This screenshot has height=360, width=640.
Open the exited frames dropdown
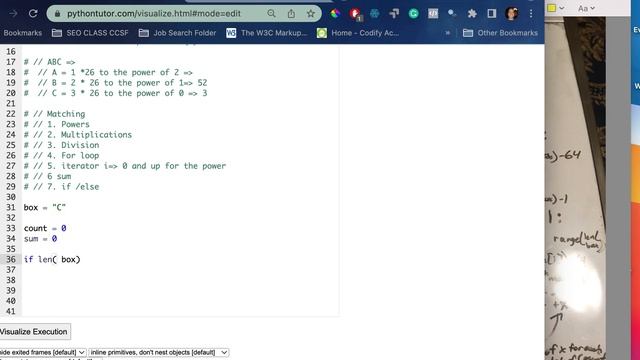click(42, 352)
